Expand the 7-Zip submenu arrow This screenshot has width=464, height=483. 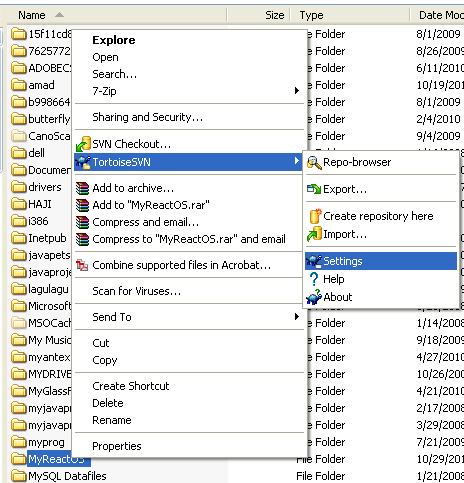[297, 91]
